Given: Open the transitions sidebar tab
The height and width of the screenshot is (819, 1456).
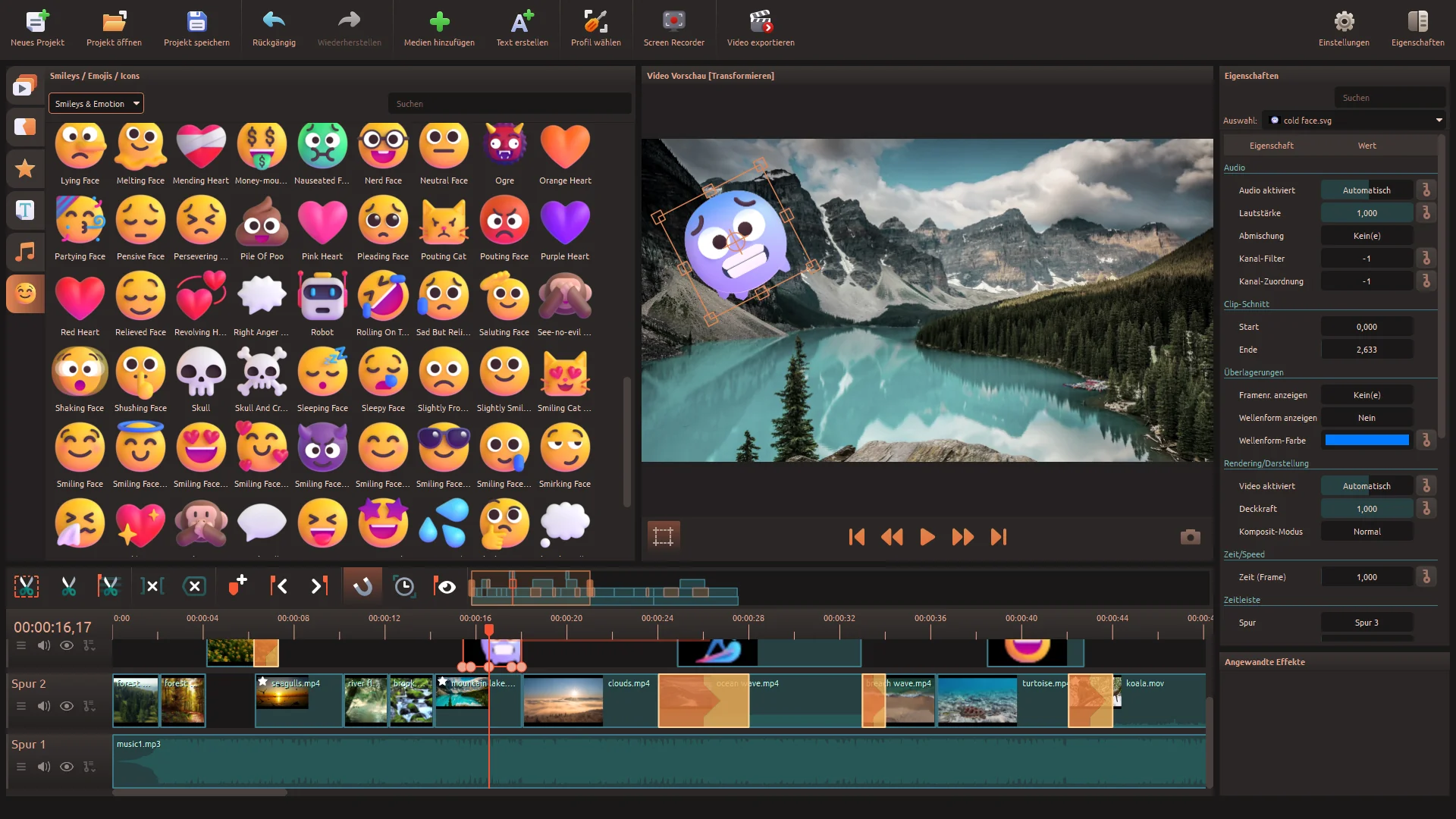Looking at the screenshot, I should (x=25, y=127).
